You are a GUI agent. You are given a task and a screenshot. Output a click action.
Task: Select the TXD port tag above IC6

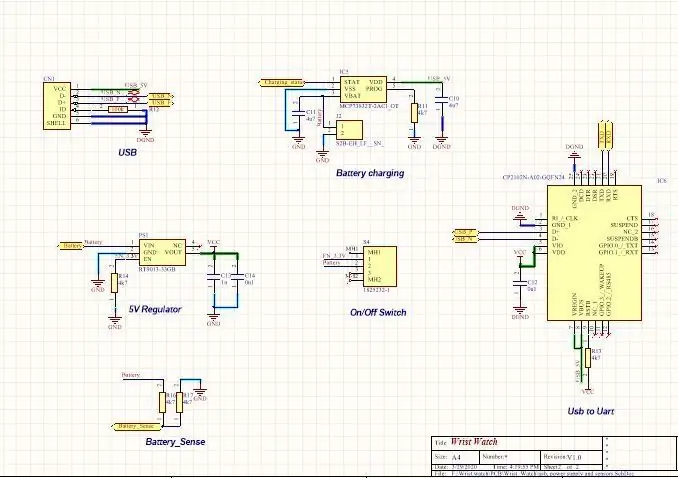(601, 136)
